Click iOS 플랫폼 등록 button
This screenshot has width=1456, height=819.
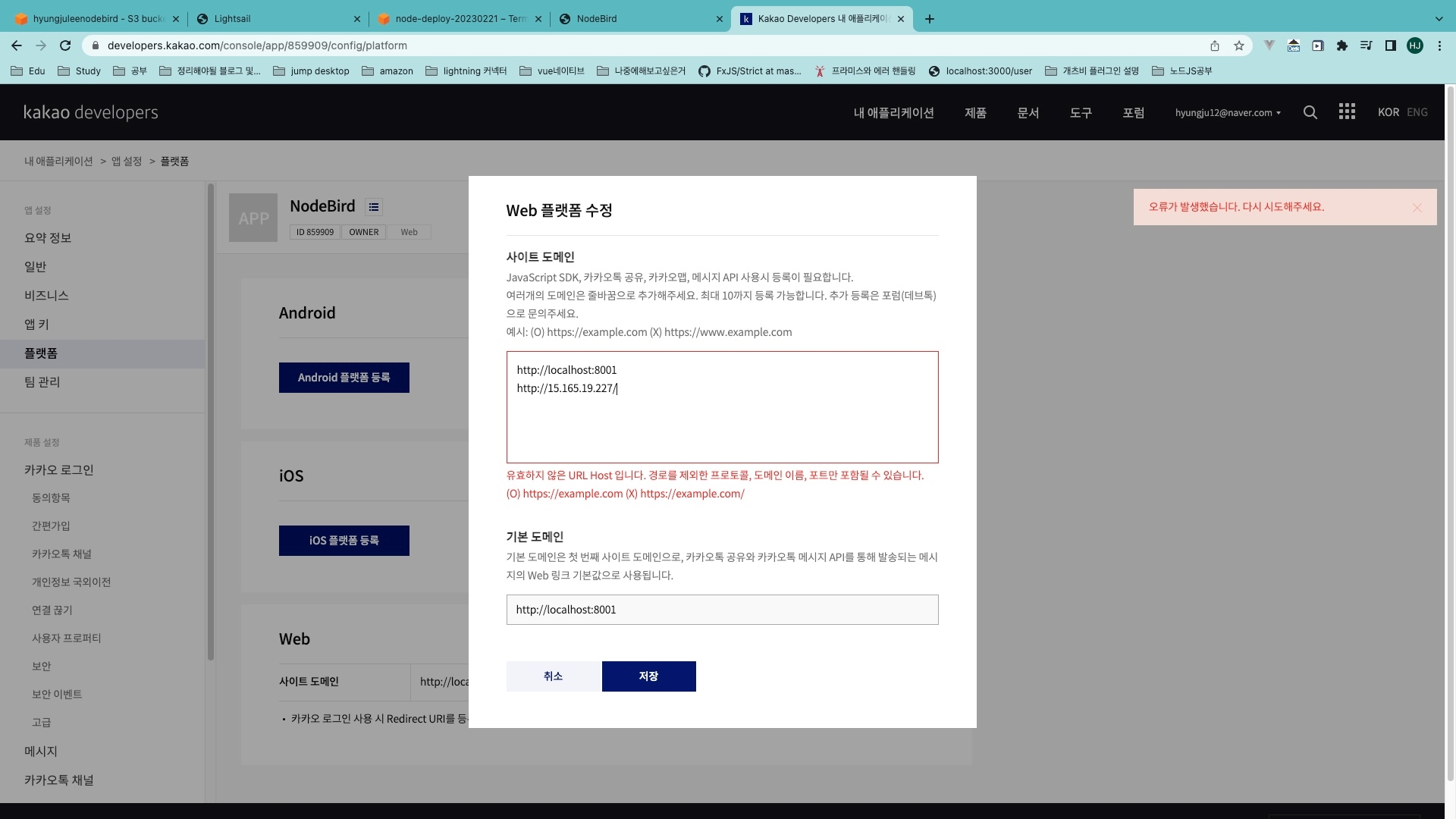344,541
